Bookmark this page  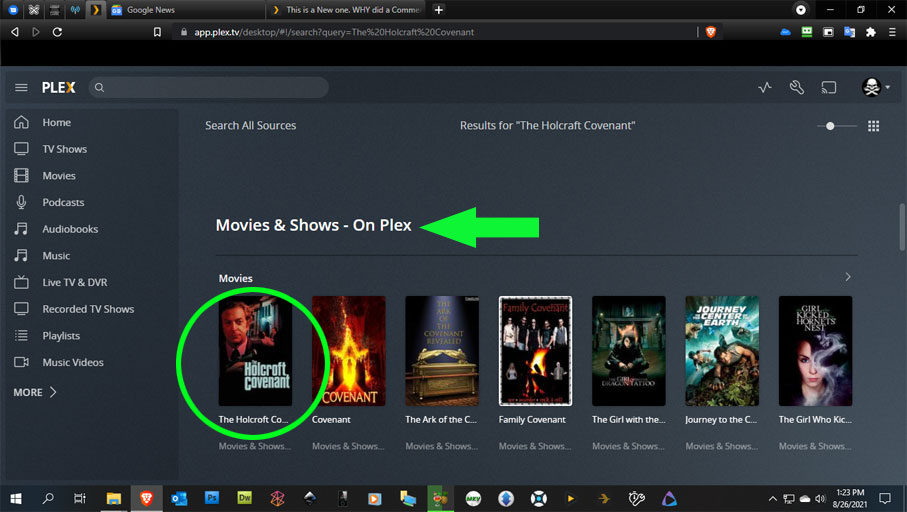point(157,32)
